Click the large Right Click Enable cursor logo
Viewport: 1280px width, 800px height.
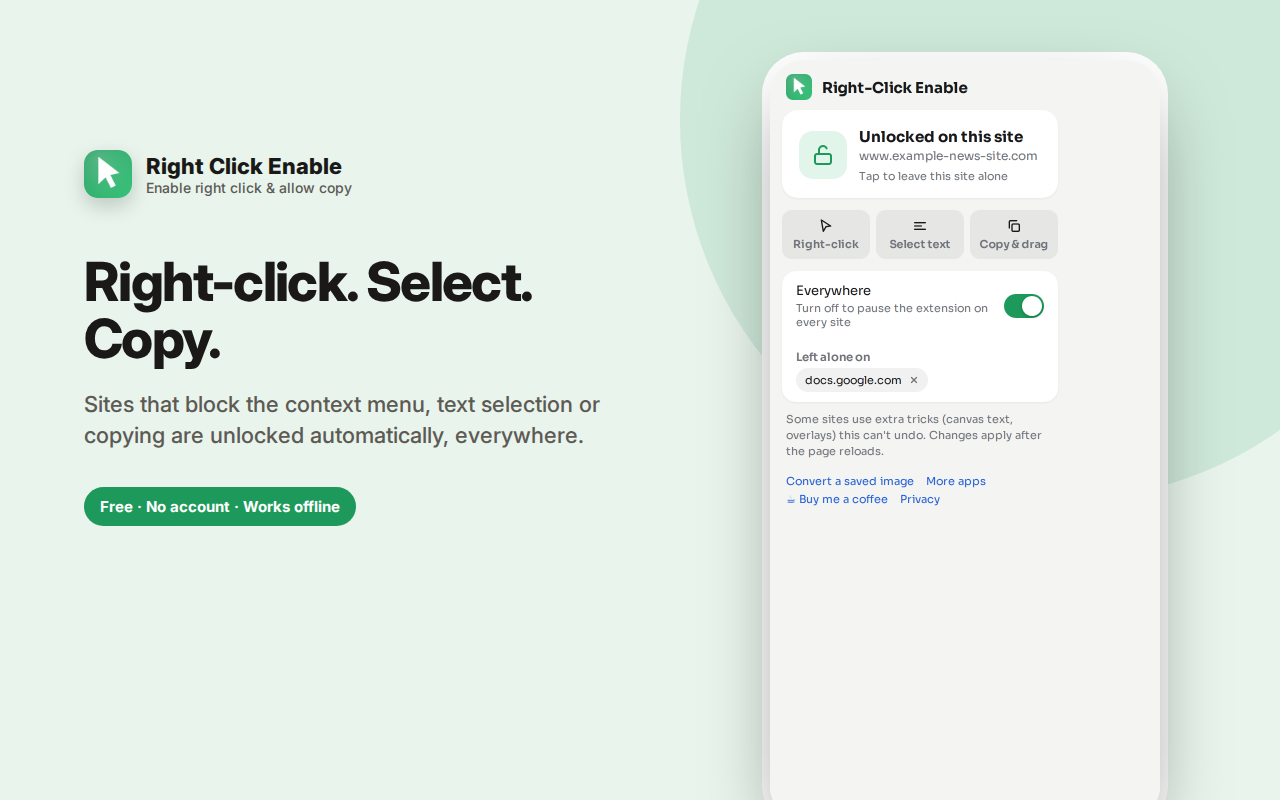point(108,174)
